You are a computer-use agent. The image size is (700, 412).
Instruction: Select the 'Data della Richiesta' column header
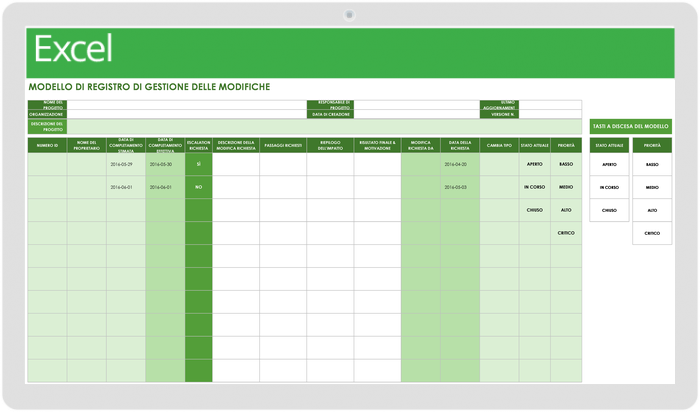click(x=460, y=146)
